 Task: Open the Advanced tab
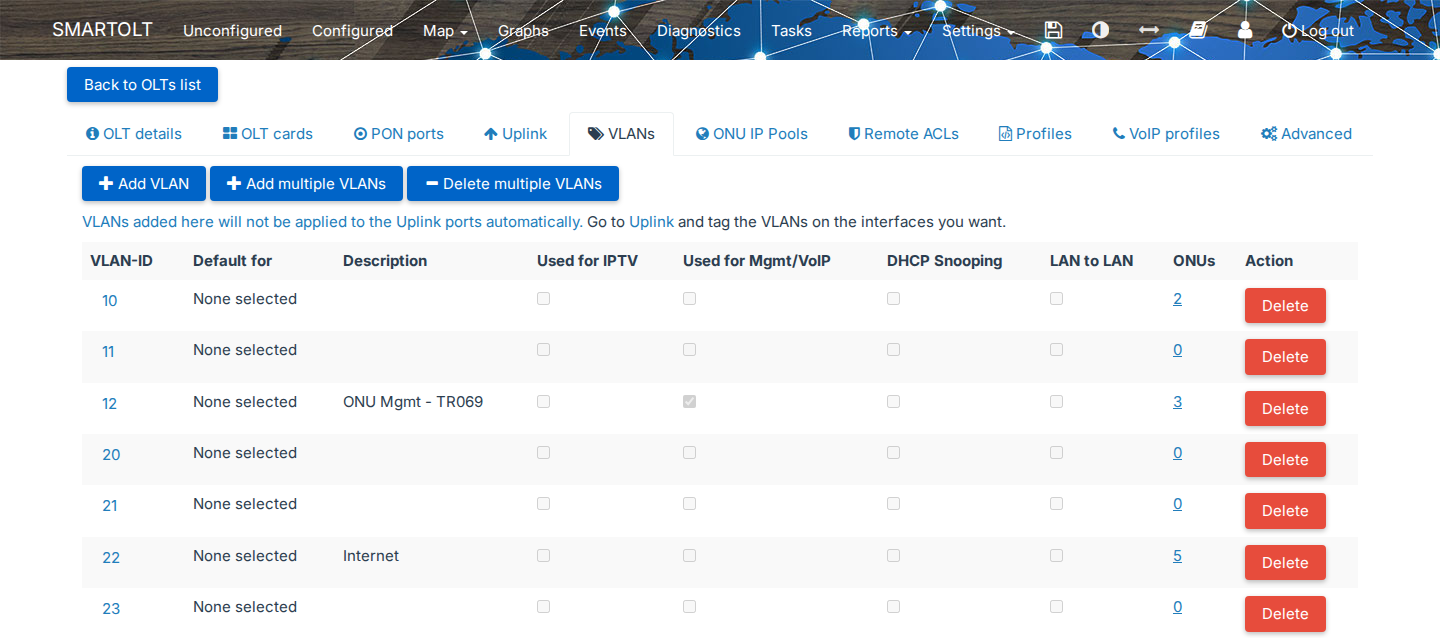(1306, 134)
